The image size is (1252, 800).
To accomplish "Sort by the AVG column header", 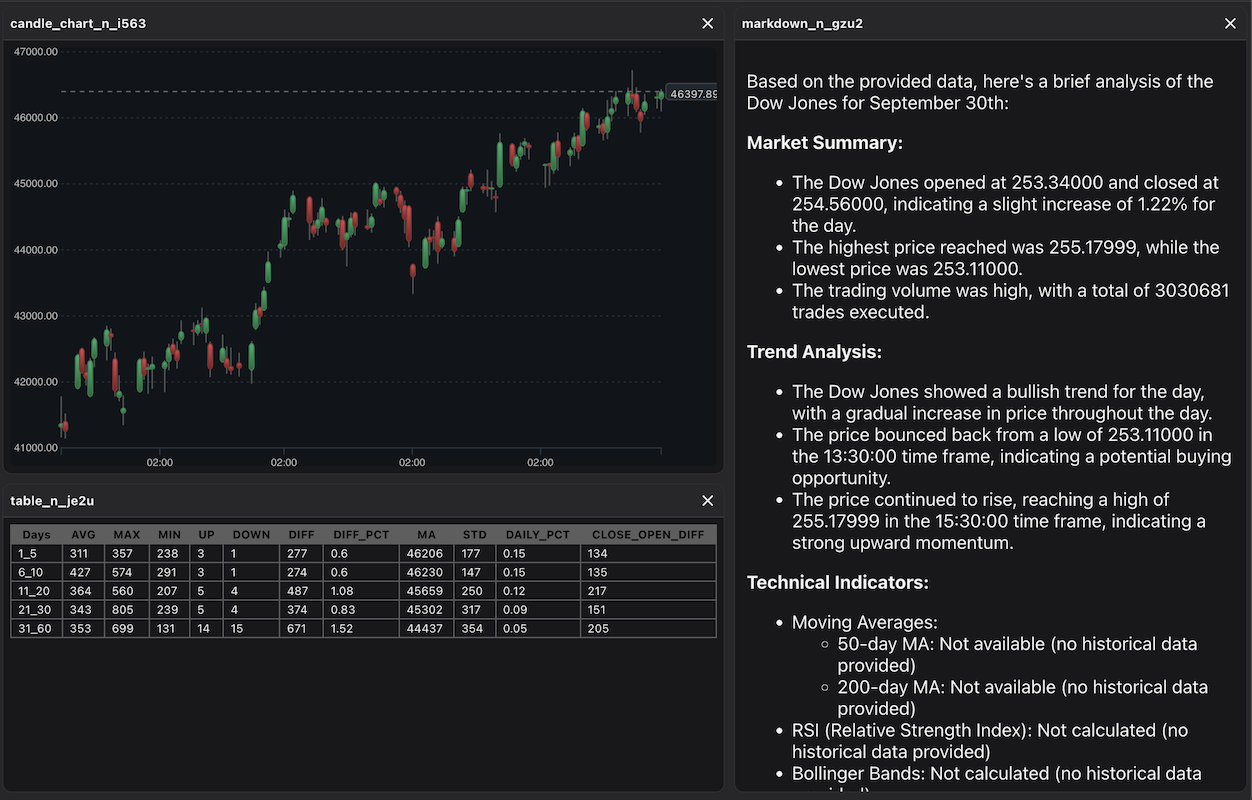I will [x=84, y=535].
